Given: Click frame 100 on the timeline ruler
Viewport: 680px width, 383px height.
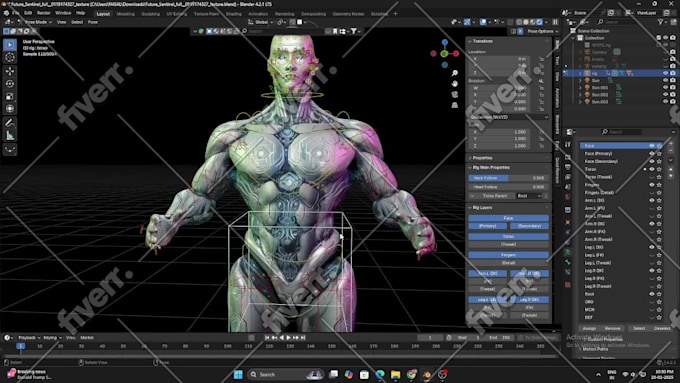Looking at the screenshot, I should (x=227, y=346).
